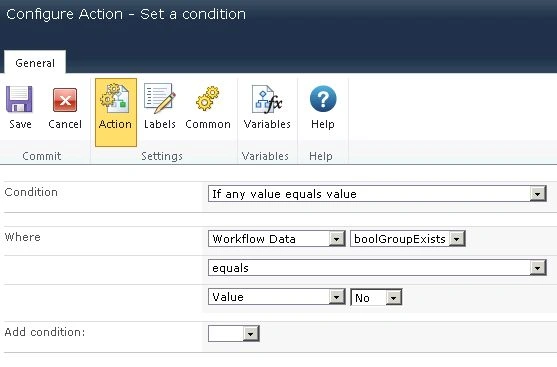Open the No value dropdown
The height and width of the screenshot is (367, 557).
pyautogui.click(x=376, y=297)
